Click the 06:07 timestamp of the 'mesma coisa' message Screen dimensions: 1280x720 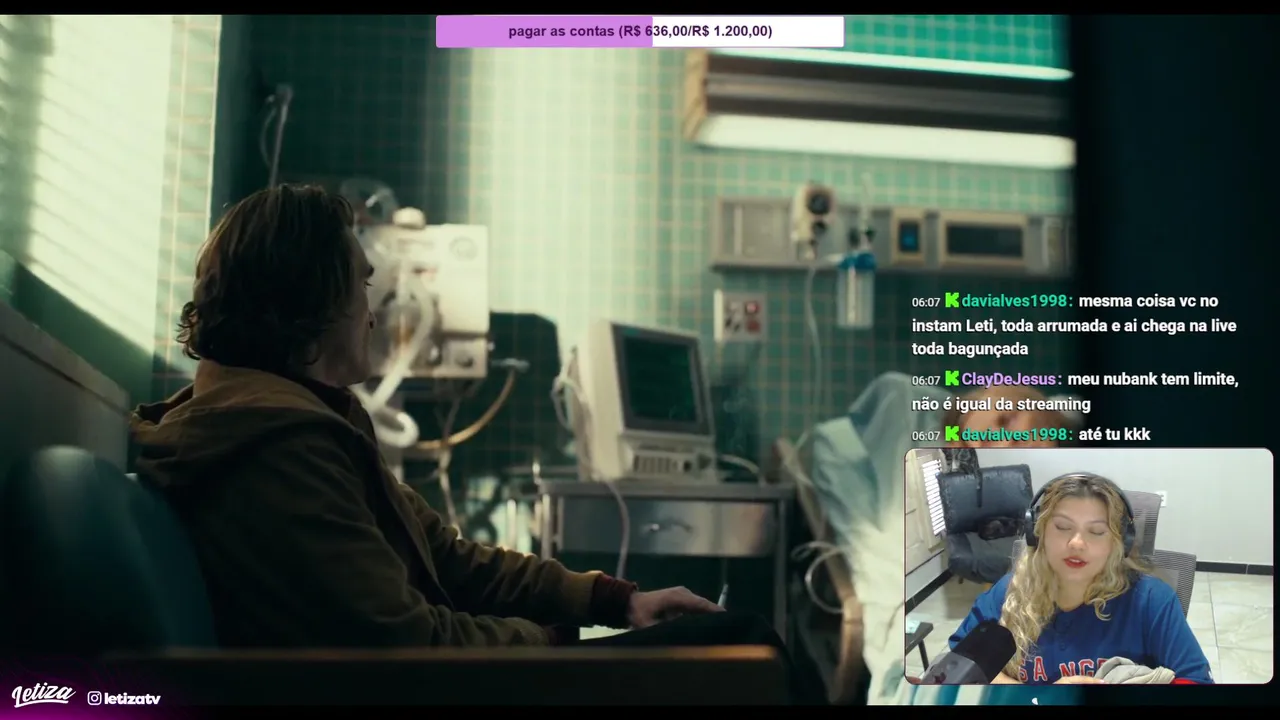point(926,302)
